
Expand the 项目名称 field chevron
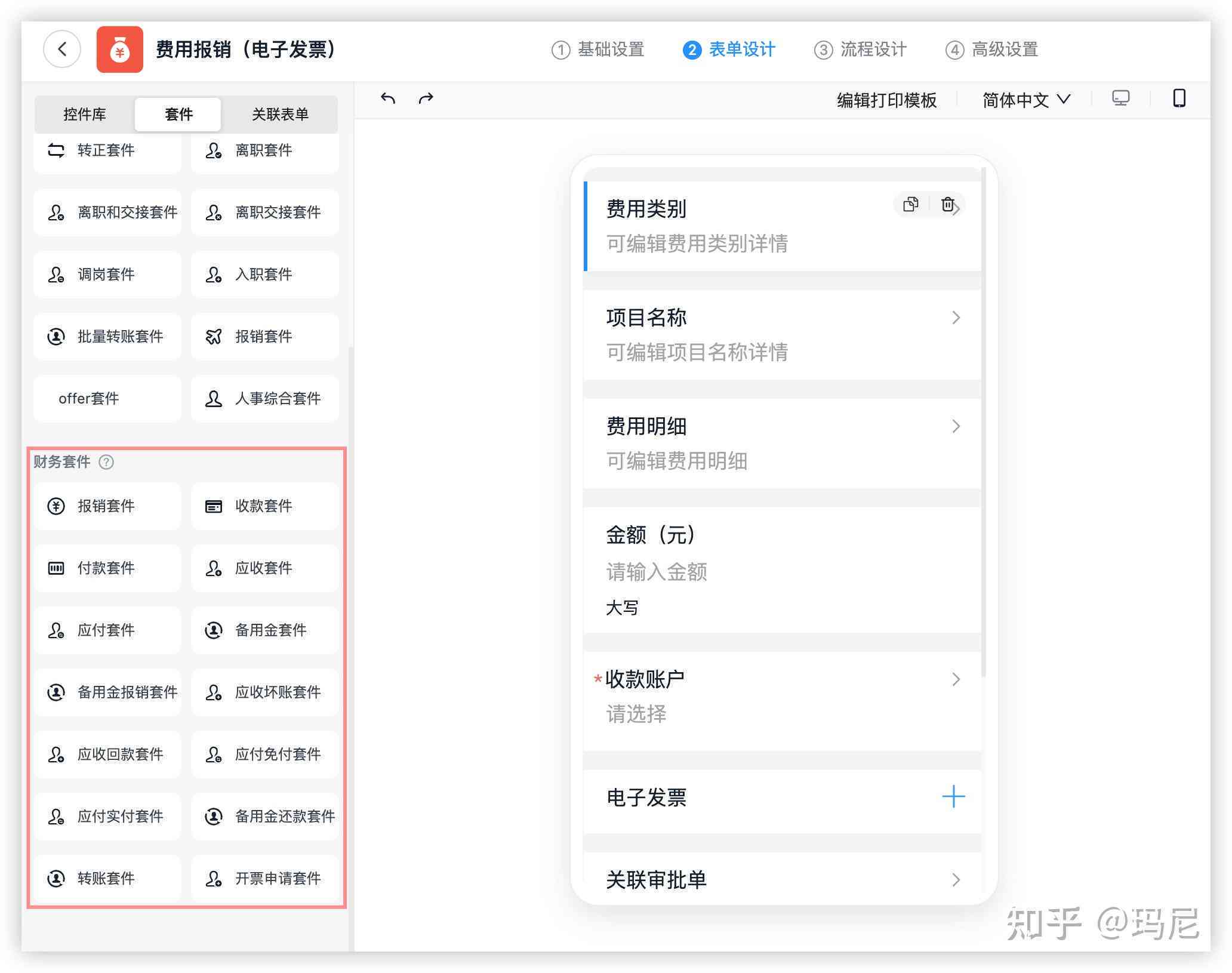pyautogui.click(x=956, y=318)
